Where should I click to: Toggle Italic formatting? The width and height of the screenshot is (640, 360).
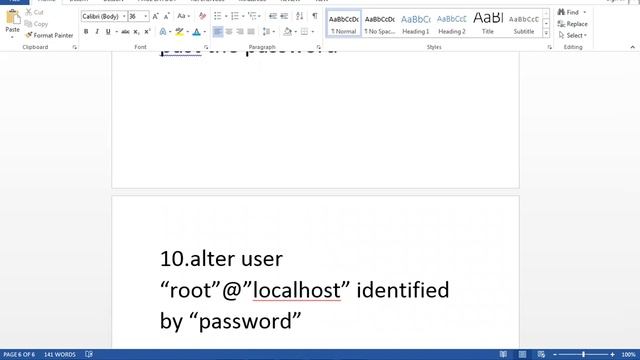point(97,31)
